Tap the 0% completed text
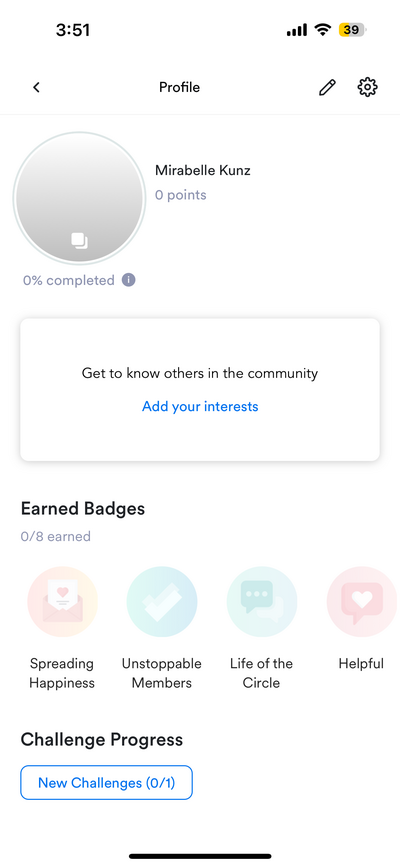 69,280
